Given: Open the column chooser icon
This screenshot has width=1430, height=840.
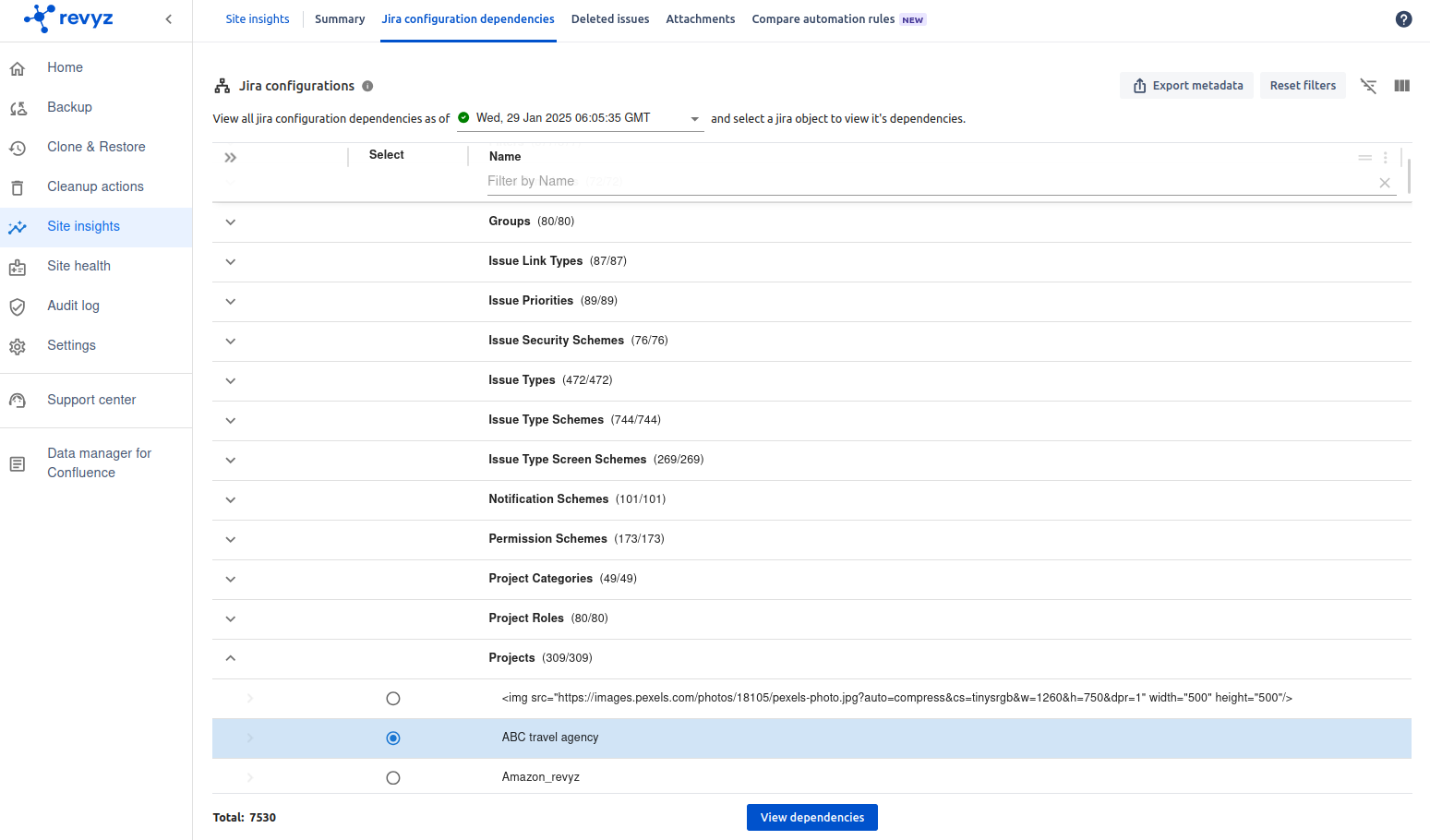Looking at the screenshot, I should [x=1401, y=86].
